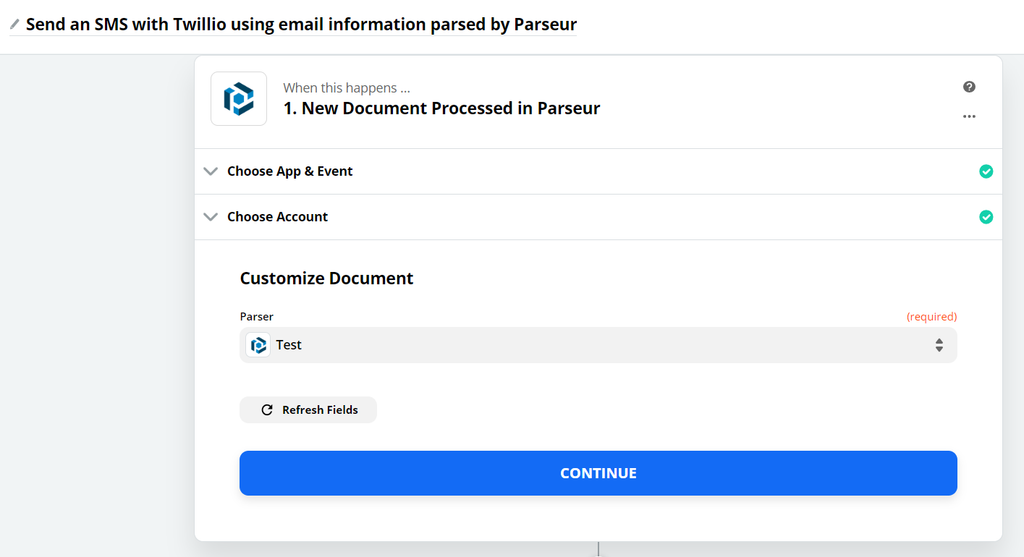This screenshot has height=557, width=1024.
Task: Click the red (required) label
Action: 931,317
